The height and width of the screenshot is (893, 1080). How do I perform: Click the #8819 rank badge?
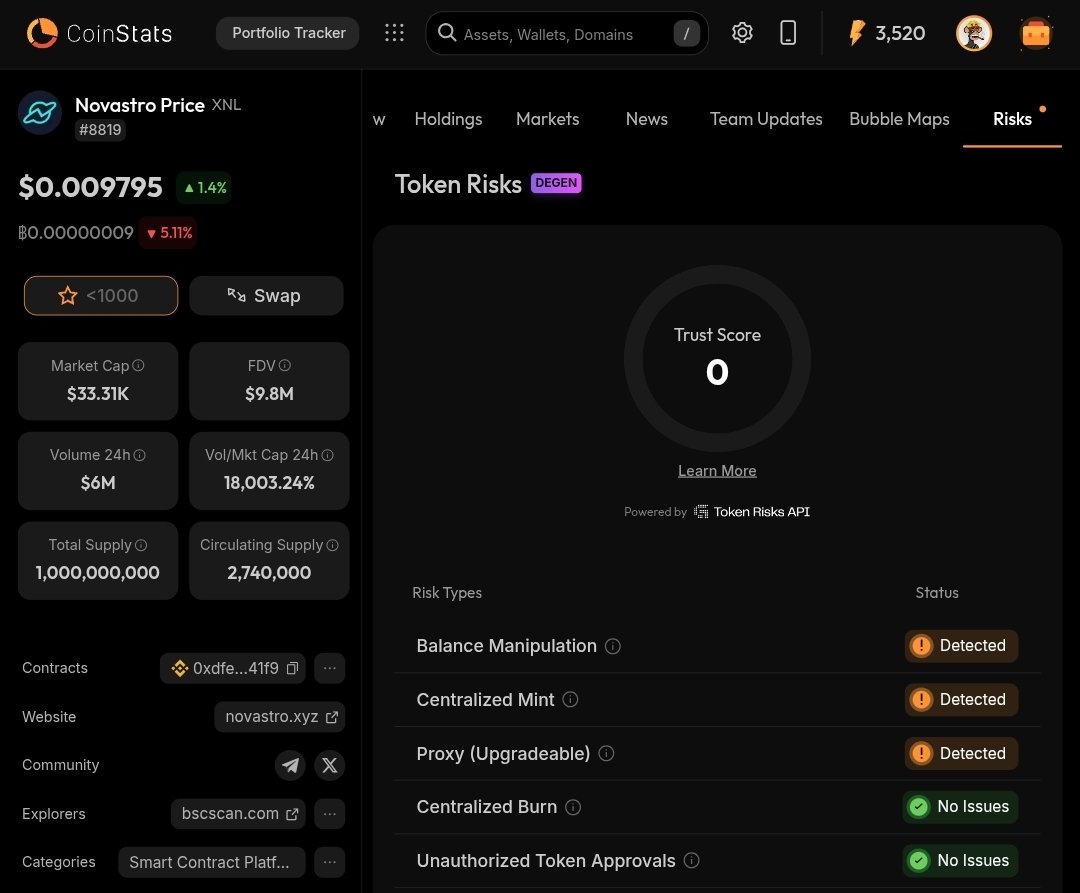click(x=100, y=129)
